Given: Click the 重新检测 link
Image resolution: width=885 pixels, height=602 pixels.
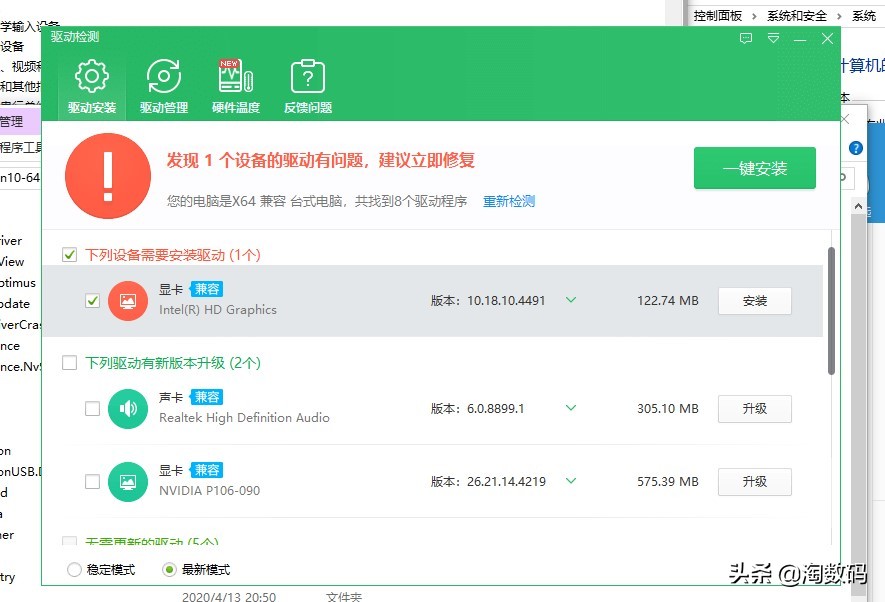Looking at the screenshot, I should (x=509, y=201).
